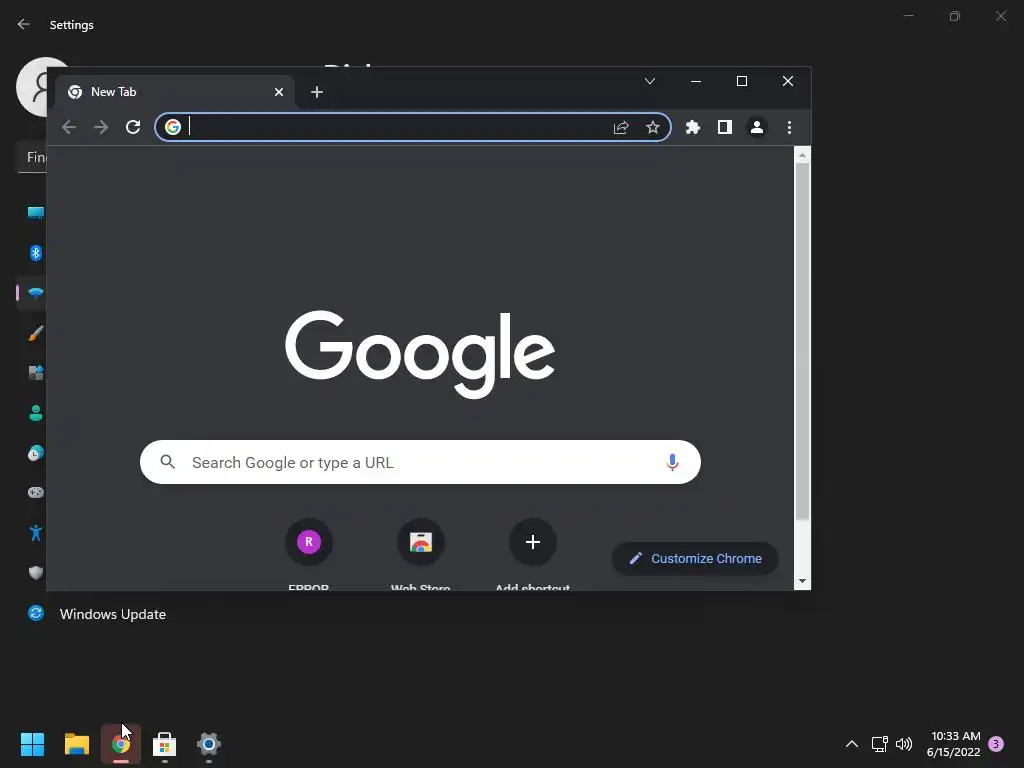Click the magnifier in Google search box

[x=168, y=462]
